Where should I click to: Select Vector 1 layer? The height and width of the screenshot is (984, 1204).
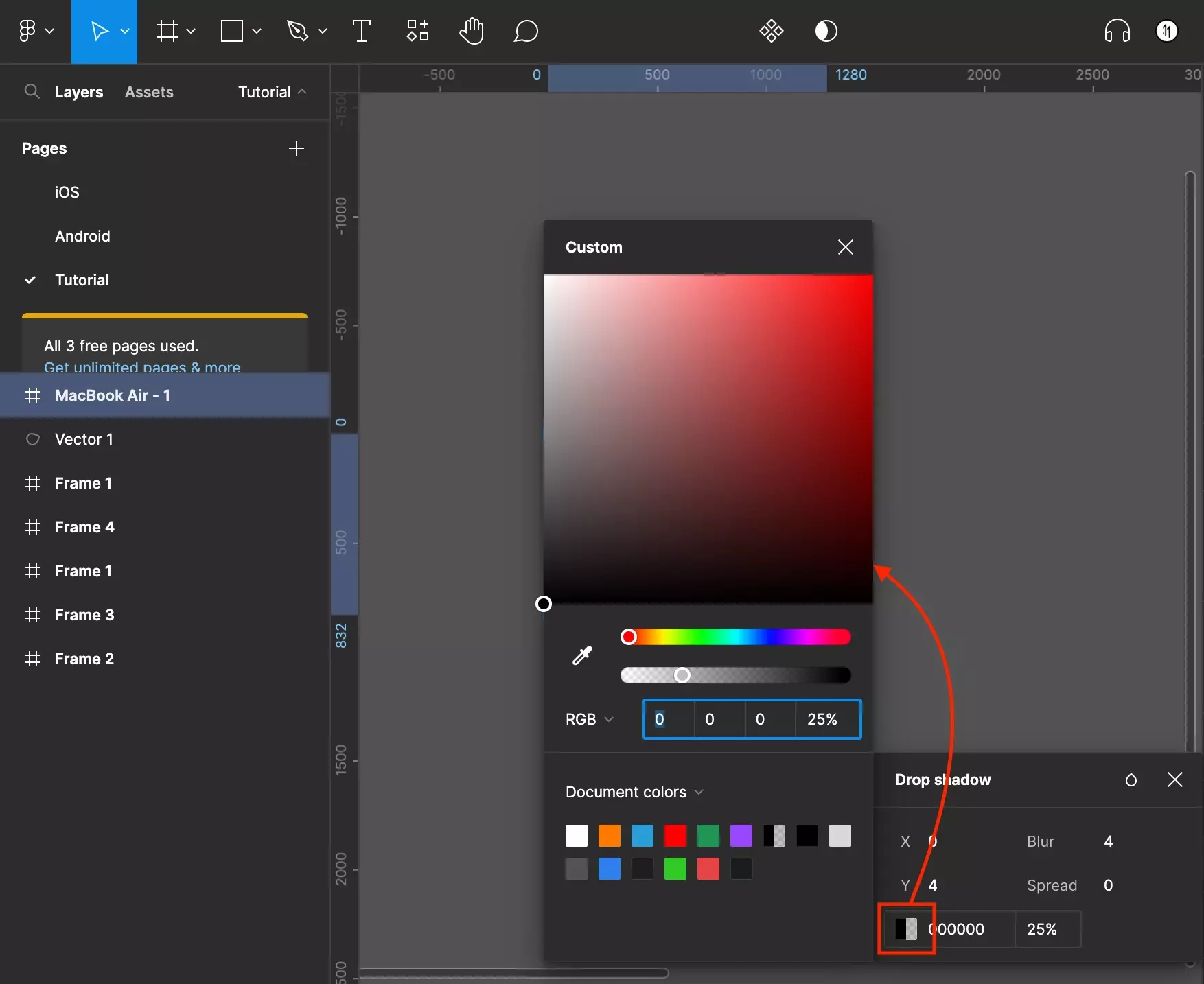point(165,439)
